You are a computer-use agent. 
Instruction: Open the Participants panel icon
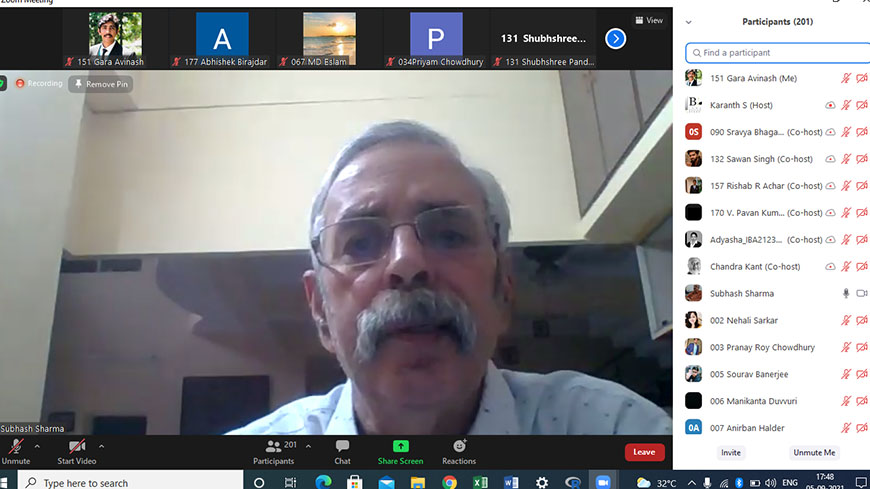[x=273, y=447]
